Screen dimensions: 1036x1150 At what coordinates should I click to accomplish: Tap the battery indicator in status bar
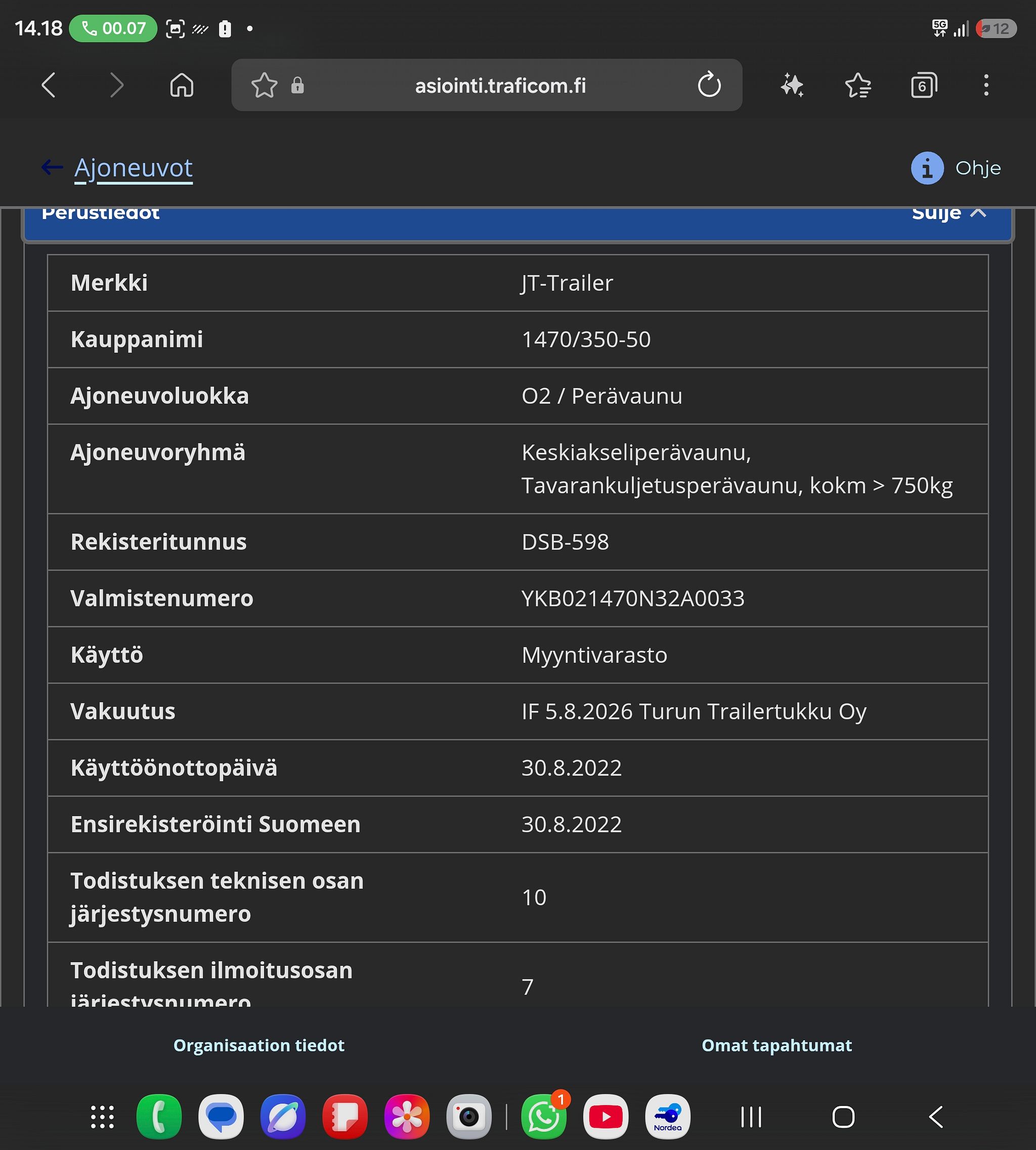coord(996,28)
